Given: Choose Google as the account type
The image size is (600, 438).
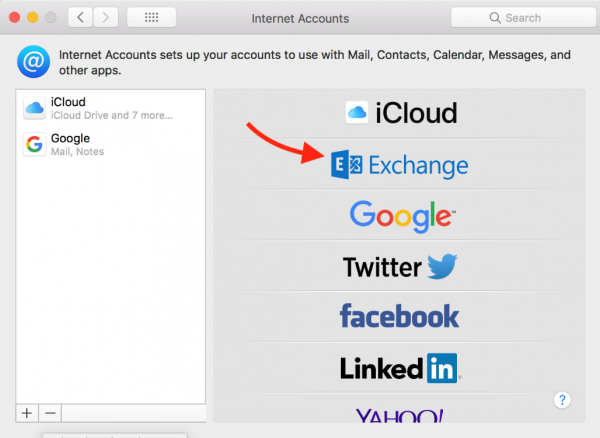Looking at the screenshot, I should [x=399, y=215].
